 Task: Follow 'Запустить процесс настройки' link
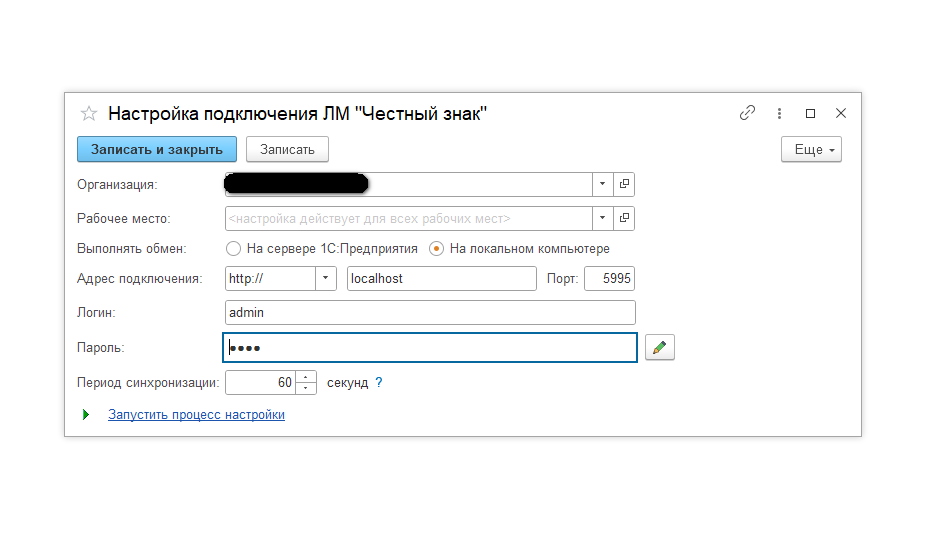(196, 414)
